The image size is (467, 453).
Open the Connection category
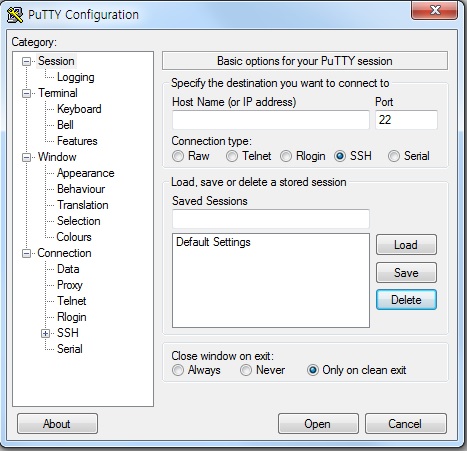click(x=64, y=253)
